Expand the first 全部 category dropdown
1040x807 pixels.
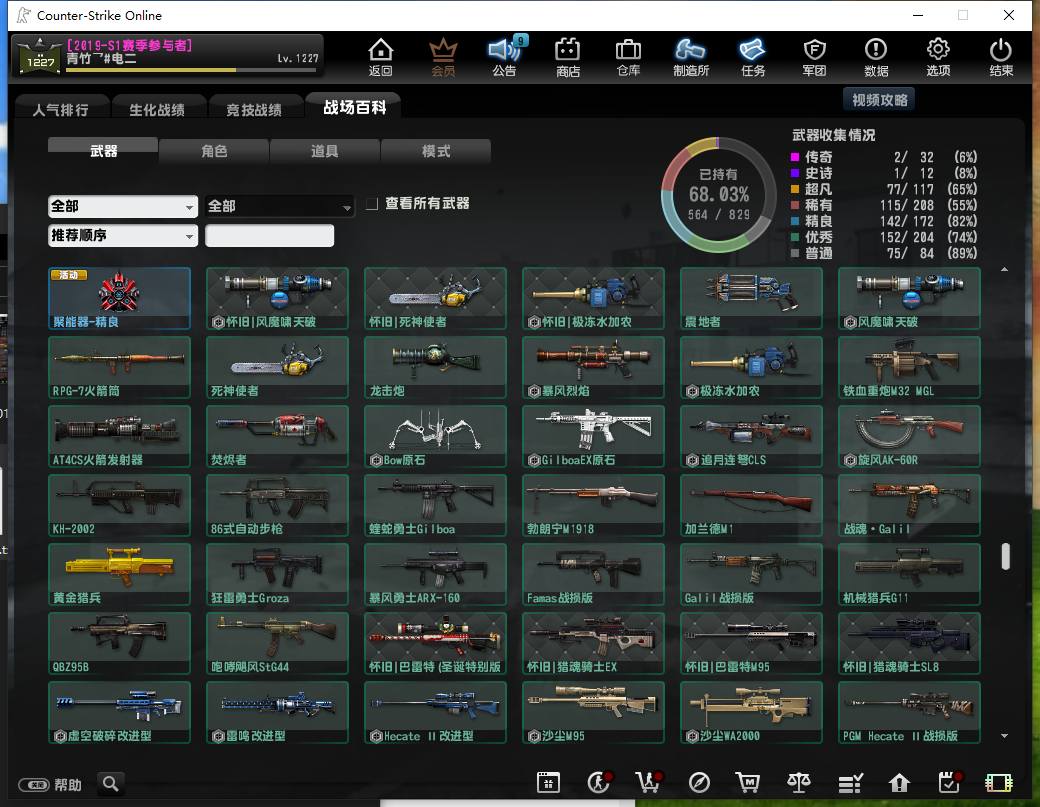(x=123, y=206)
